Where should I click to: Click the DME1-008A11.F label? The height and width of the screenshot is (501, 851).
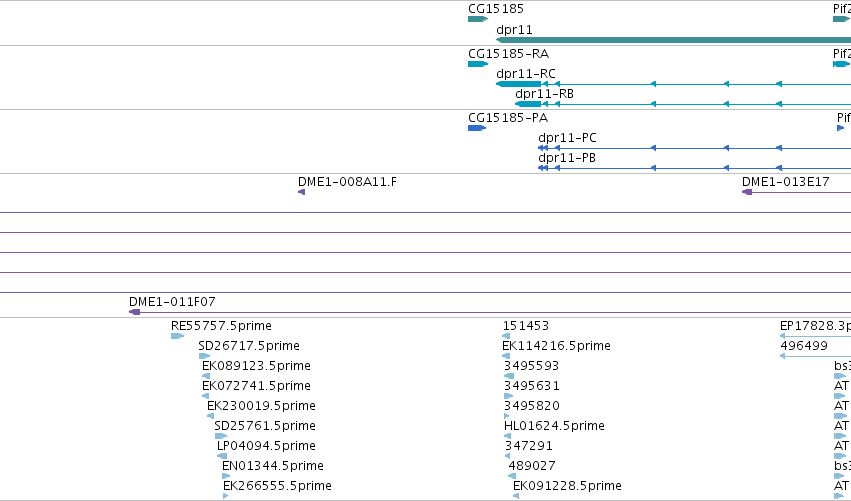pos(347,182)
